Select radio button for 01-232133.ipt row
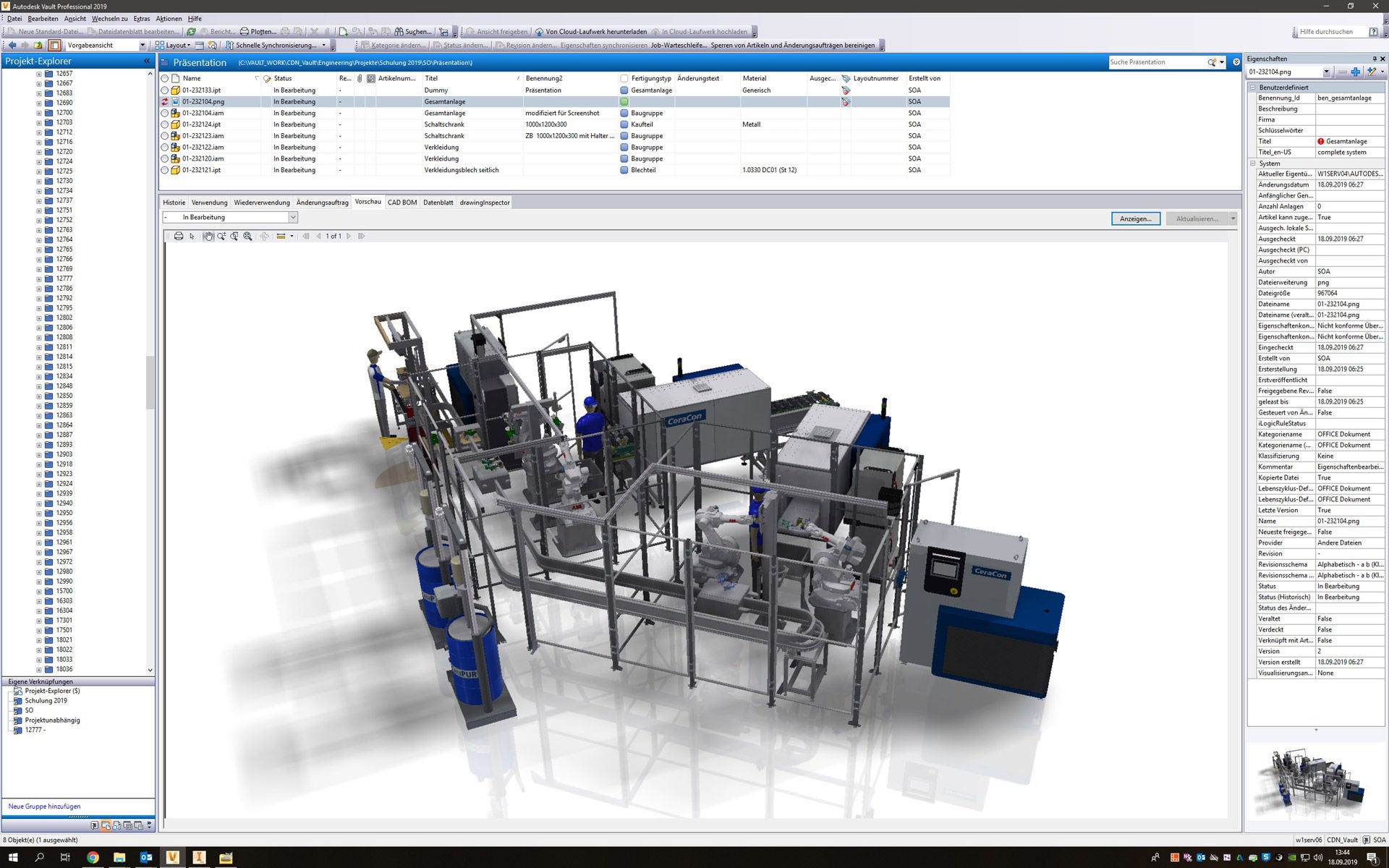Viewport: 1389px width, 868px height. (x=165, y=90)
